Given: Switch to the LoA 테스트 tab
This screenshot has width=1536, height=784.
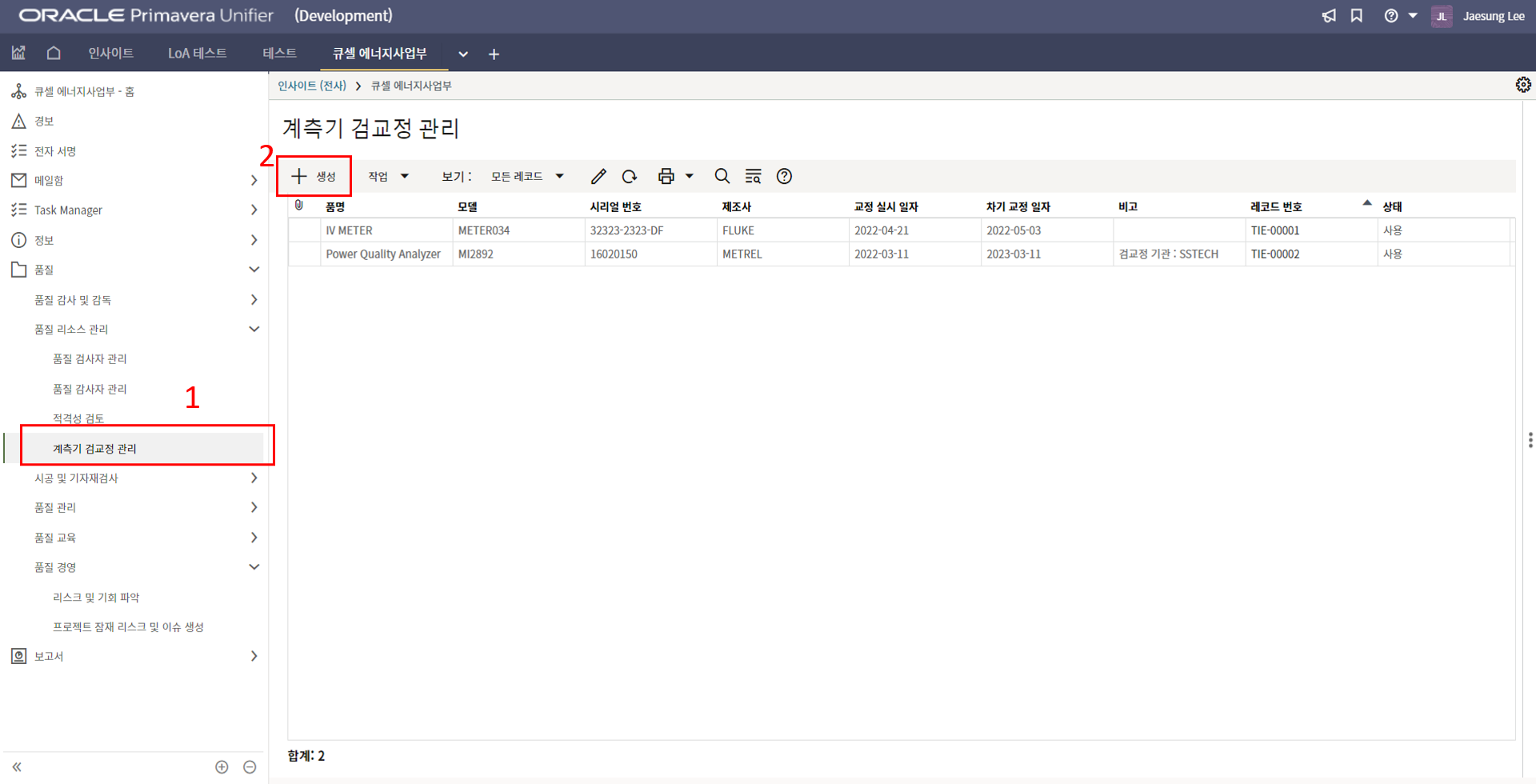Looking at the screenshot, I should [x=197, y=54].
